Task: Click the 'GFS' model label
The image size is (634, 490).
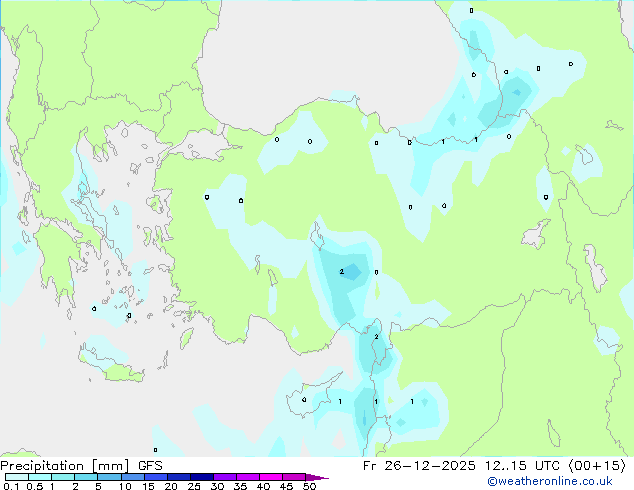Action: (150, 466)
